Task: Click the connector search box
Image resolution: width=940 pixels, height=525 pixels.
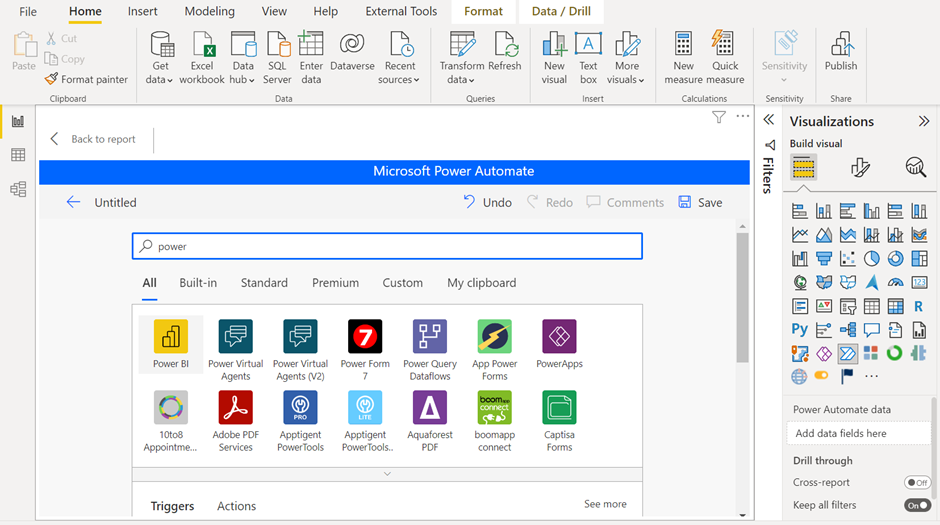Action: click(x=387, y=246)
